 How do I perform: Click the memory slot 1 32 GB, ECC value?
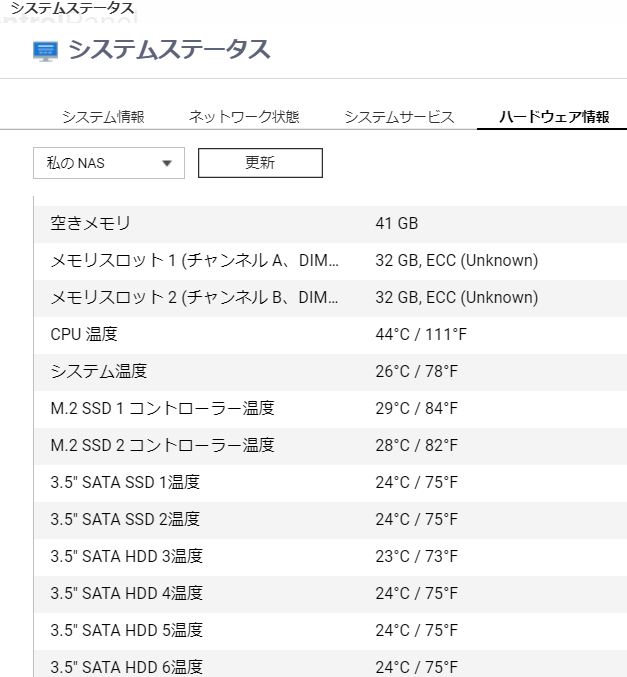[456, 260]
